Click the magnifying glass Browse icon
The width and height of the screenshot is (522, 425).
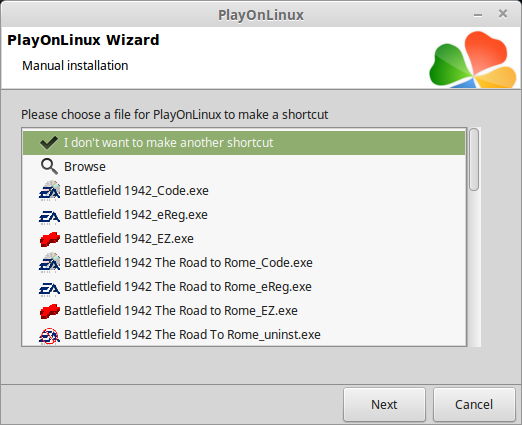point(49,167)
